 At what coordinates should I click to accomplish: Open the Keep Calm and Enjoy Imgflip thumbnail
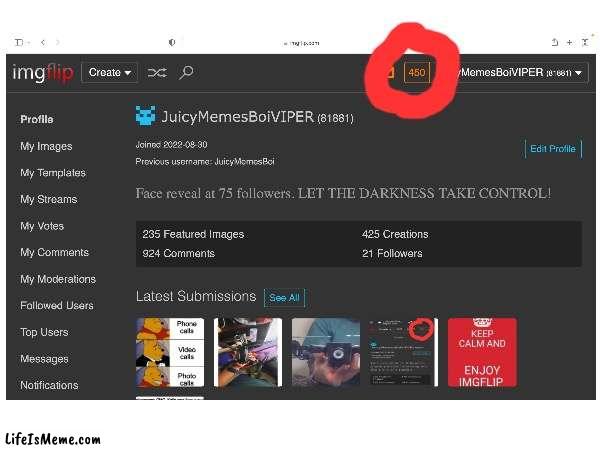(482, 352)
